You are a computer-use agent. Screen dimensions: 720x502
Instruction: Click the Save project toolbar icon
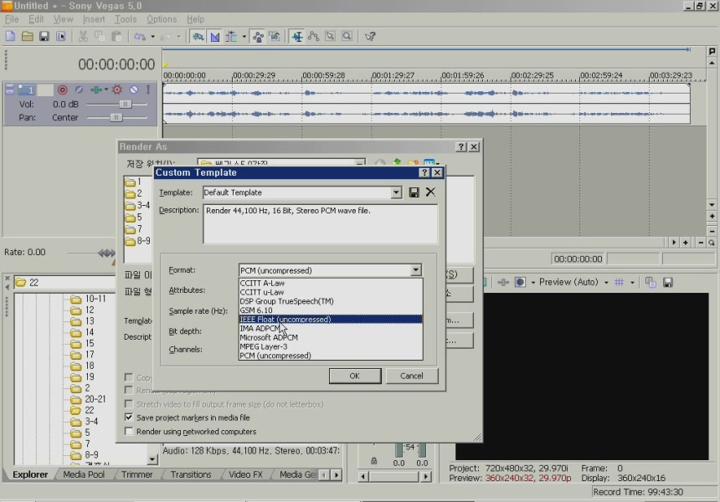click(44, 36)
